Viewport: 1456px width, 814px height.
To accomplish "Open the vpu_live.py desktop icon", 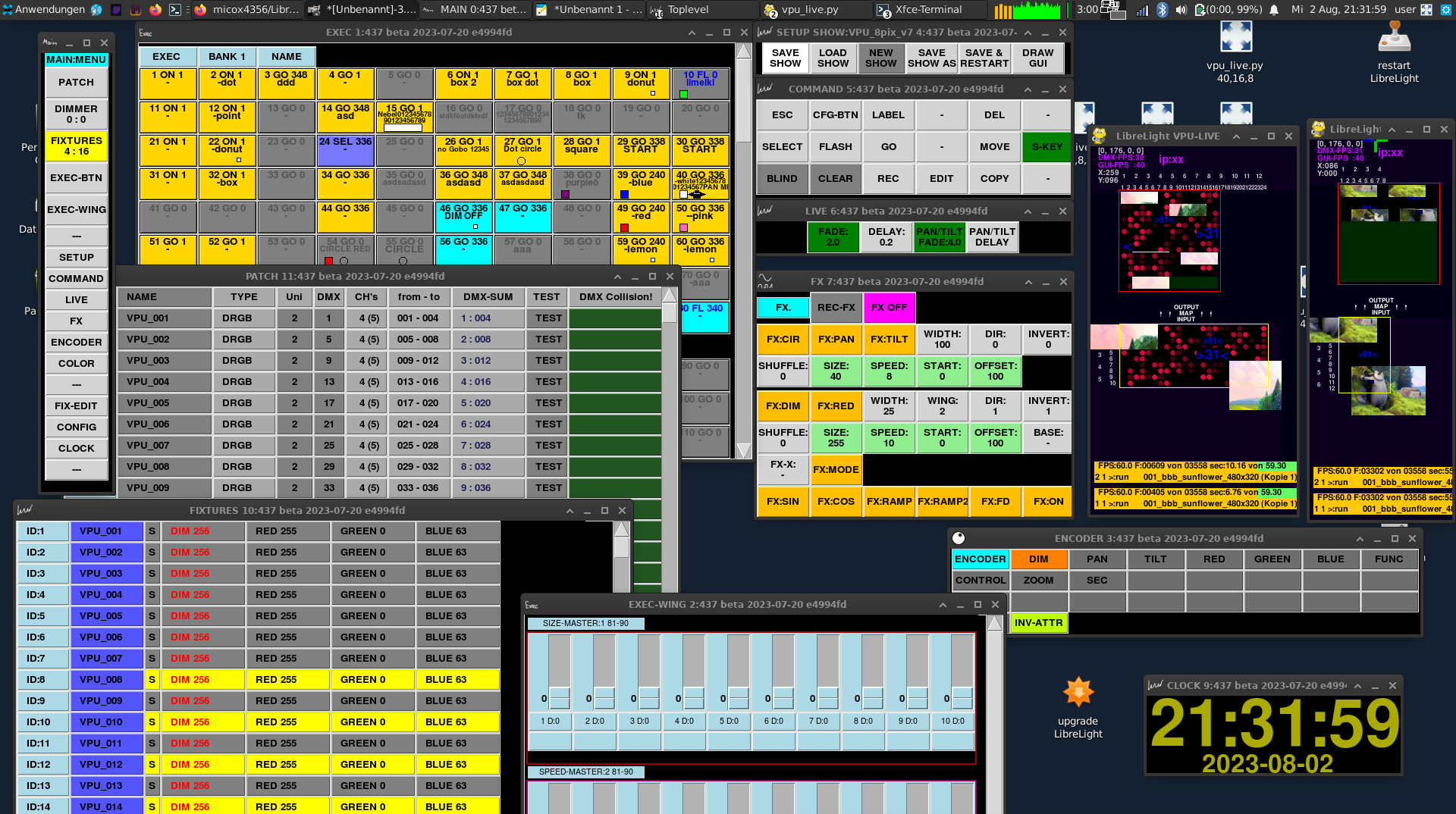I will [x=1235, y=38].
